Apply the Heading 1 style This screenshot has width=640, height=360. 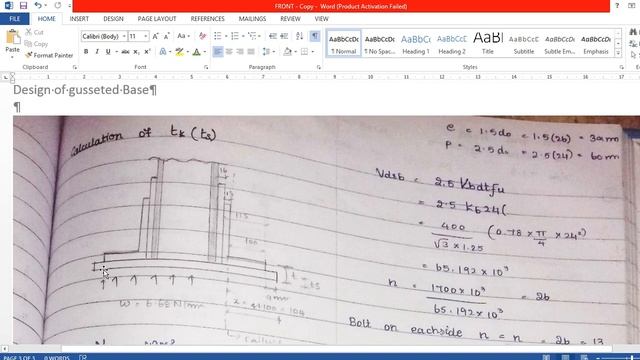[416, 43]
